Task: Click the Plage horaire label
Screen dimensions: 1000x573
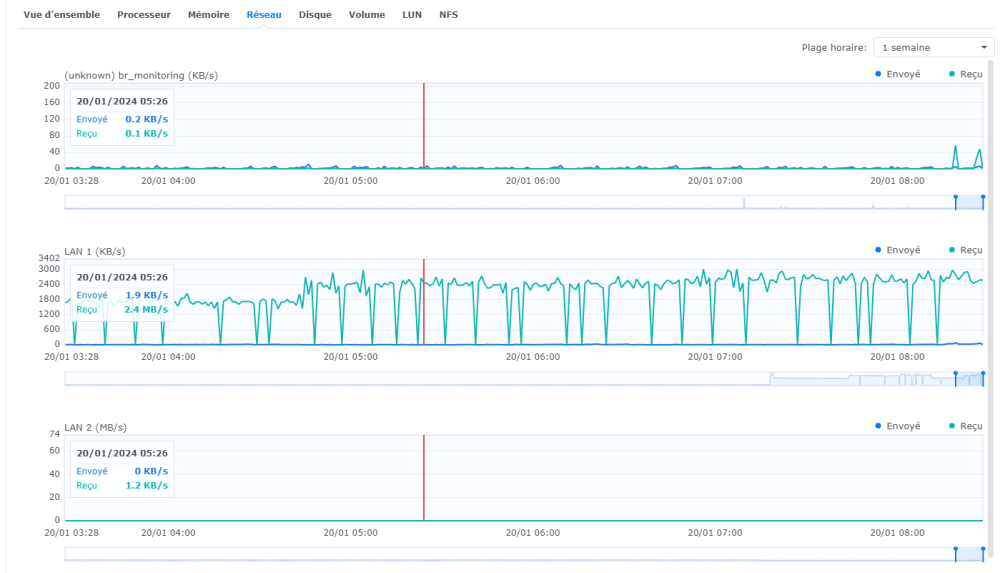Action: pyautogui.click(x=834, y=47)
